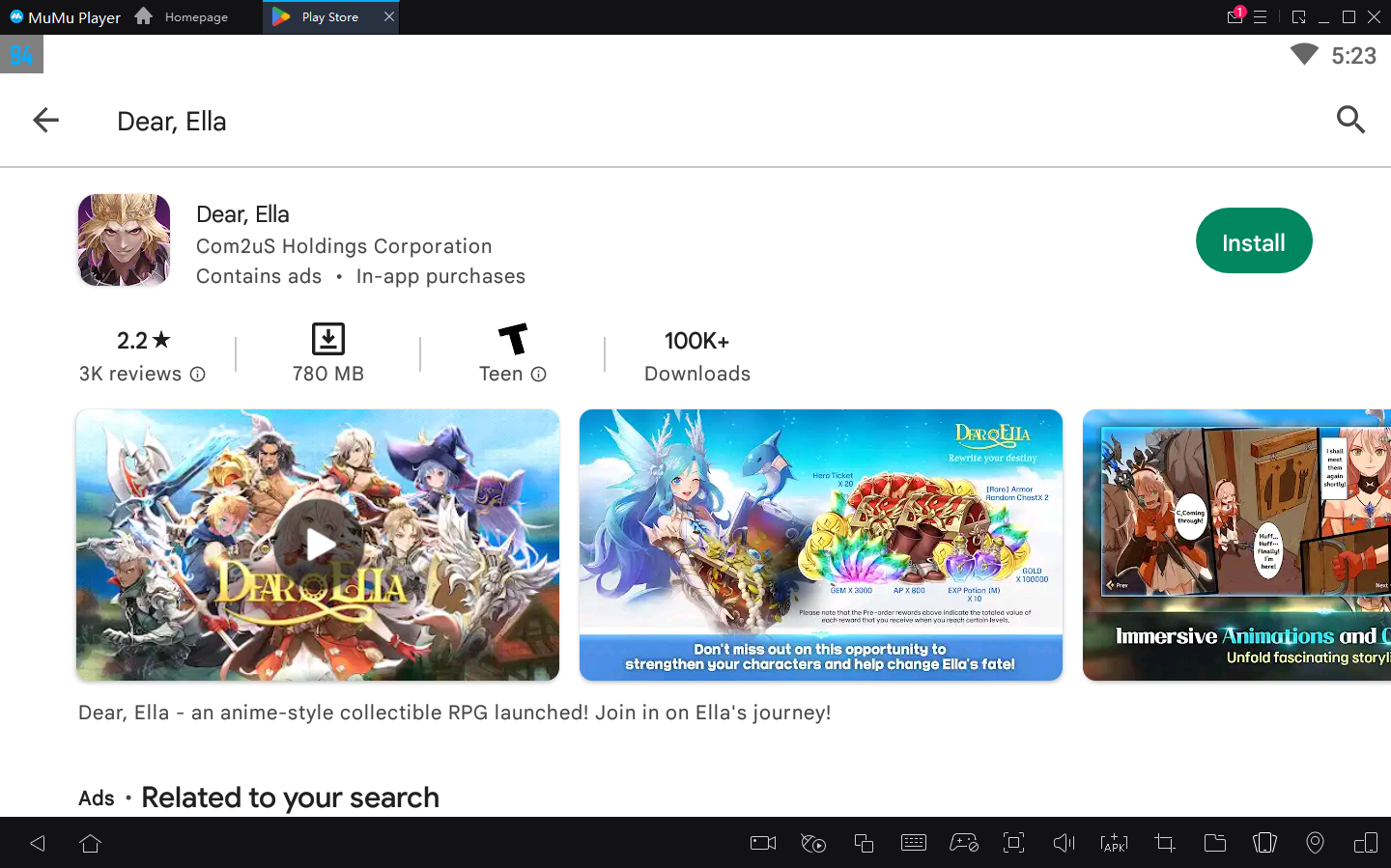Image resolution: width=1391 pixels, height=868 pixels.
Task: Open the operation recorder gamepad-play icon
Action: click(x=813, y=843)
